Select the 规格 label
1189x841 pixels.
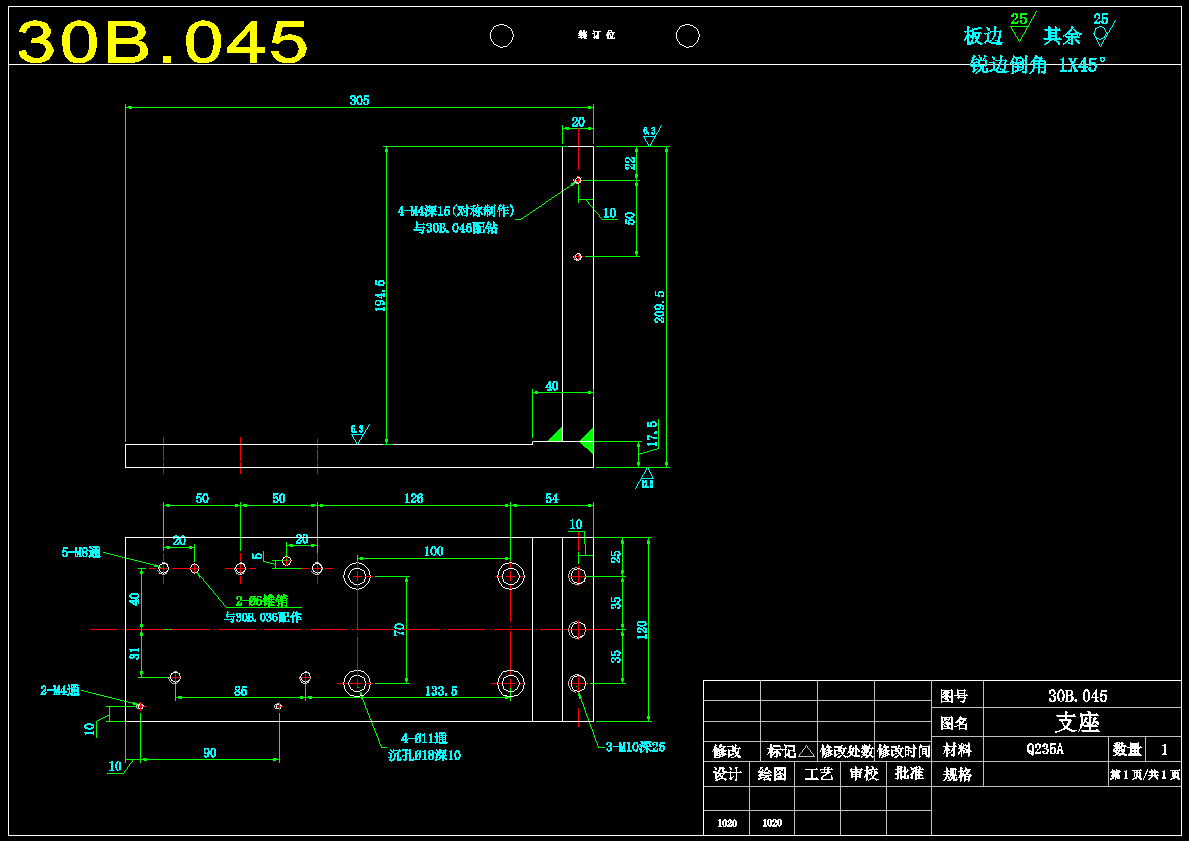[x=957, y=775]
